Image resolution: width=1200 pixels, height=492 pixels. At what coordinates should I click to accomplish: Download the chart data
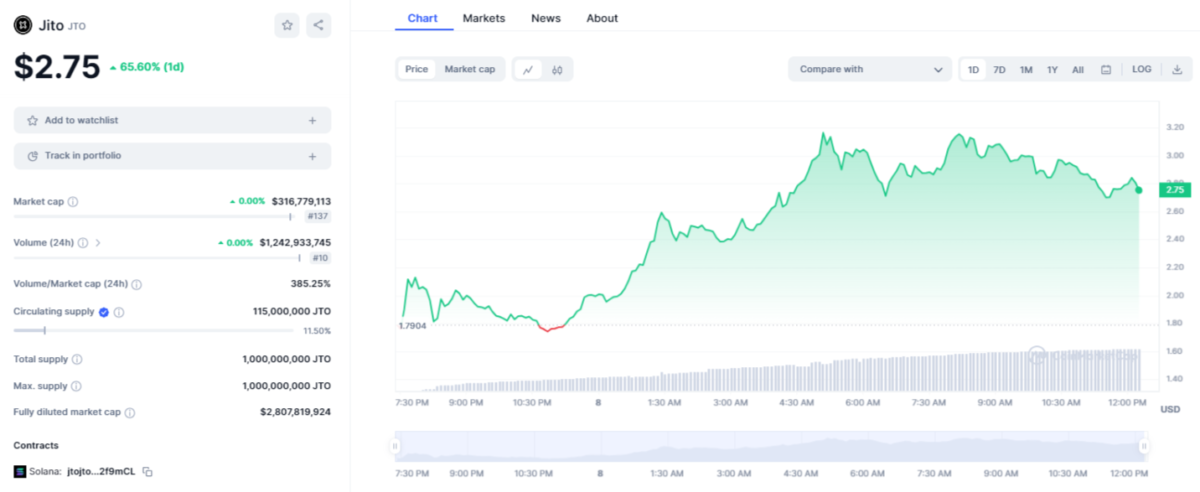pos(1177,69)
